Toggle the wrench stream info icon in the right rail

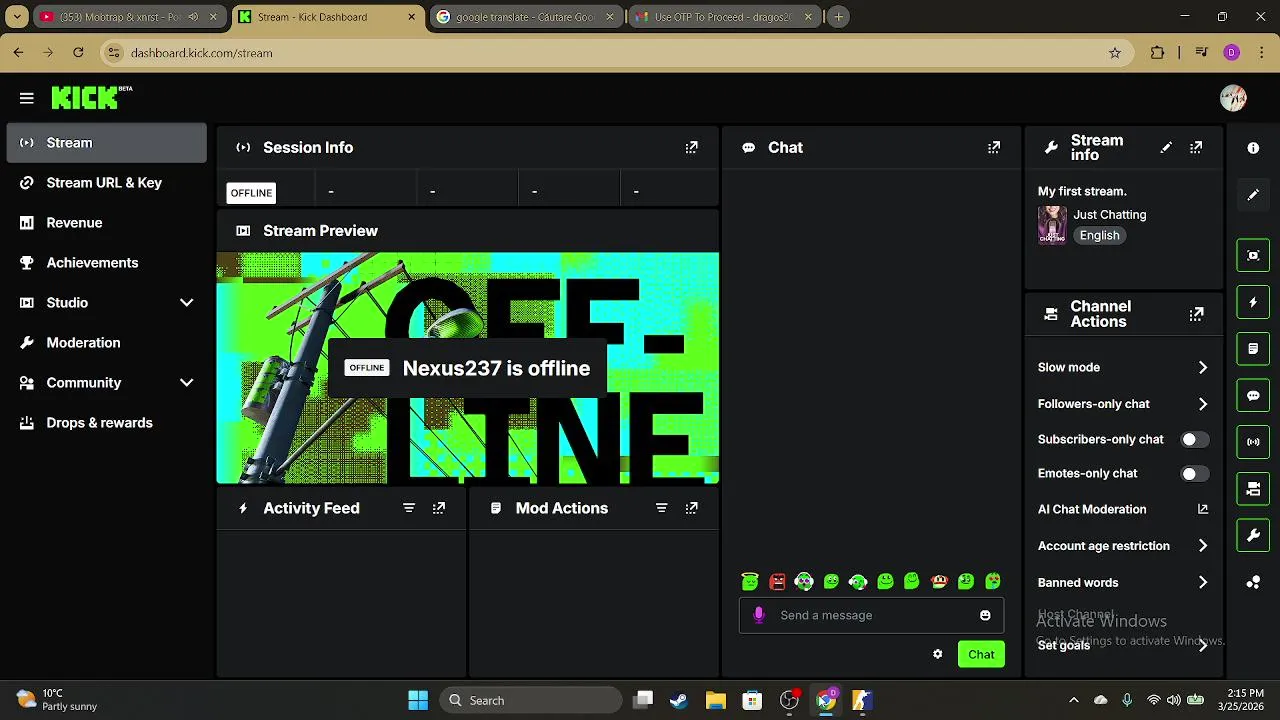[x=1253, y=536]
